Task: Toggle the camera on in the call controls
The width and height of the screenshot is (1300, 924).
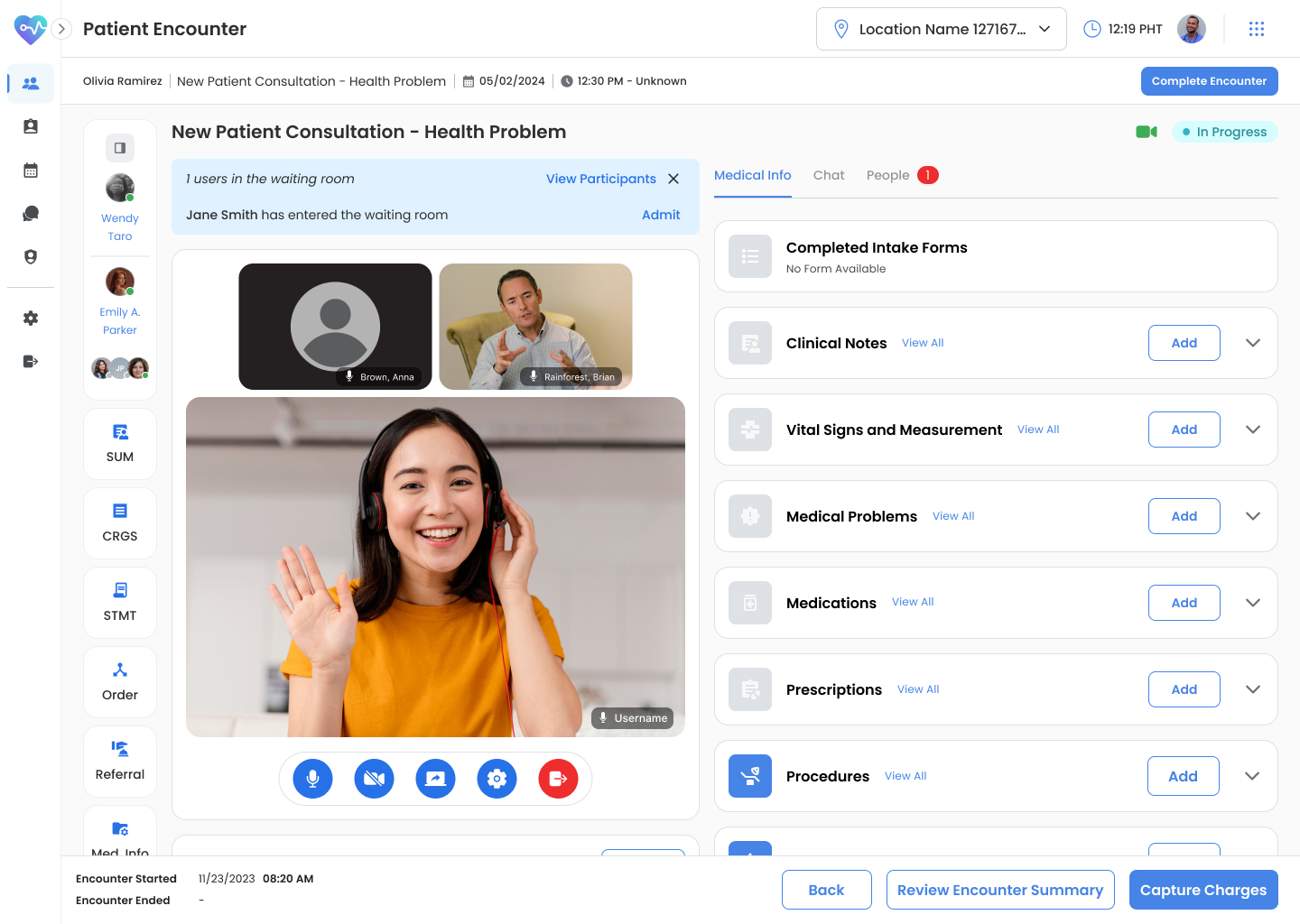Action: pos(374,778)
